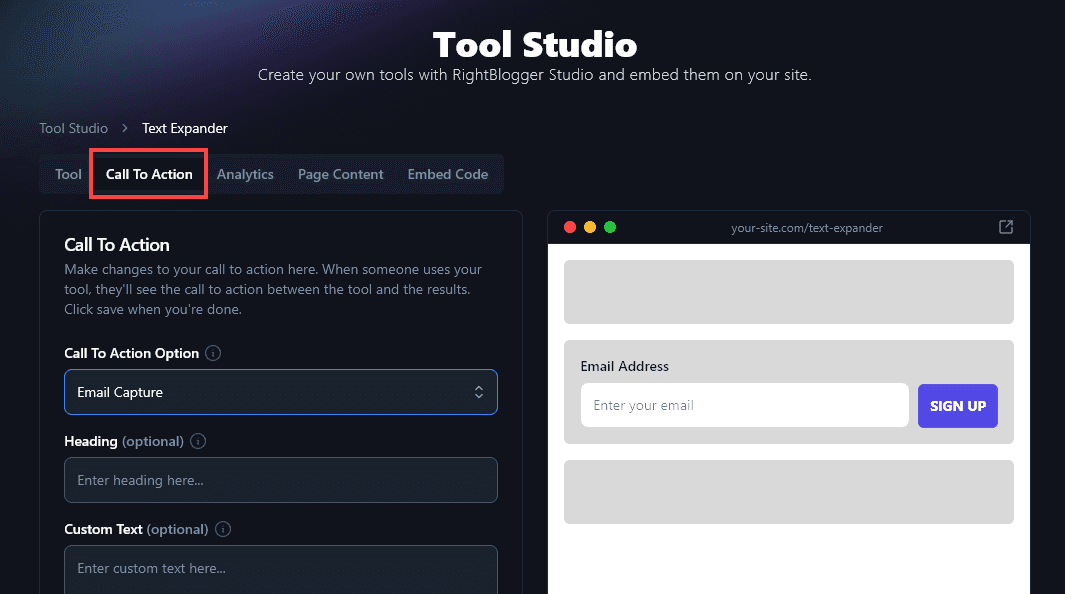Click the Enter your email field
Image resolution: width=1065 pixels, height=594 pixels.
pyautogui.click(x=744, y=406)
